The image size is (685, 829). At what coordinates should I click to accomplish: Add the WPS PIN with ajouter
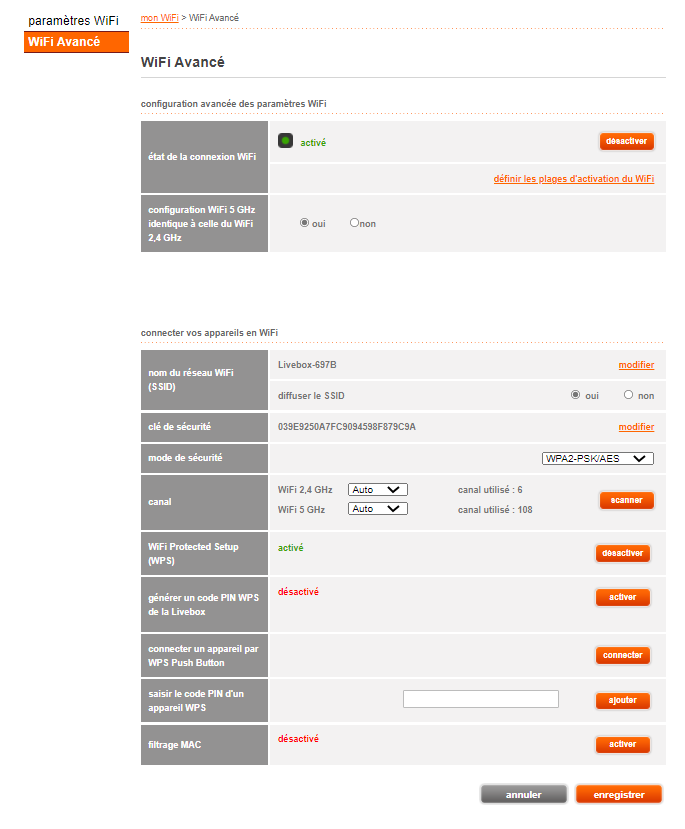(622, 701)
